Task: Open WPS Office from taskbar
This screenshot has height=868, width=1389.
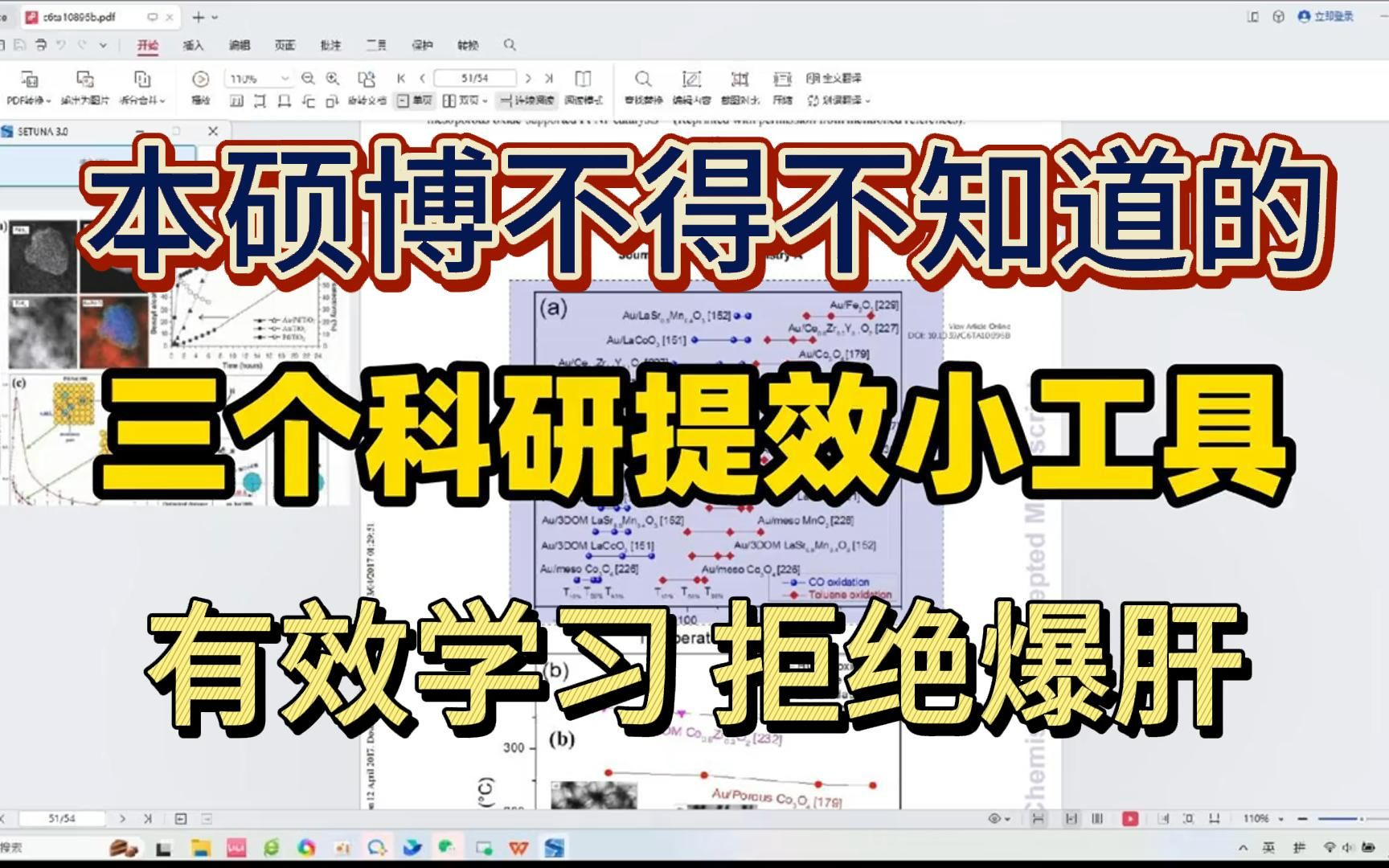Action: (519, 847)
